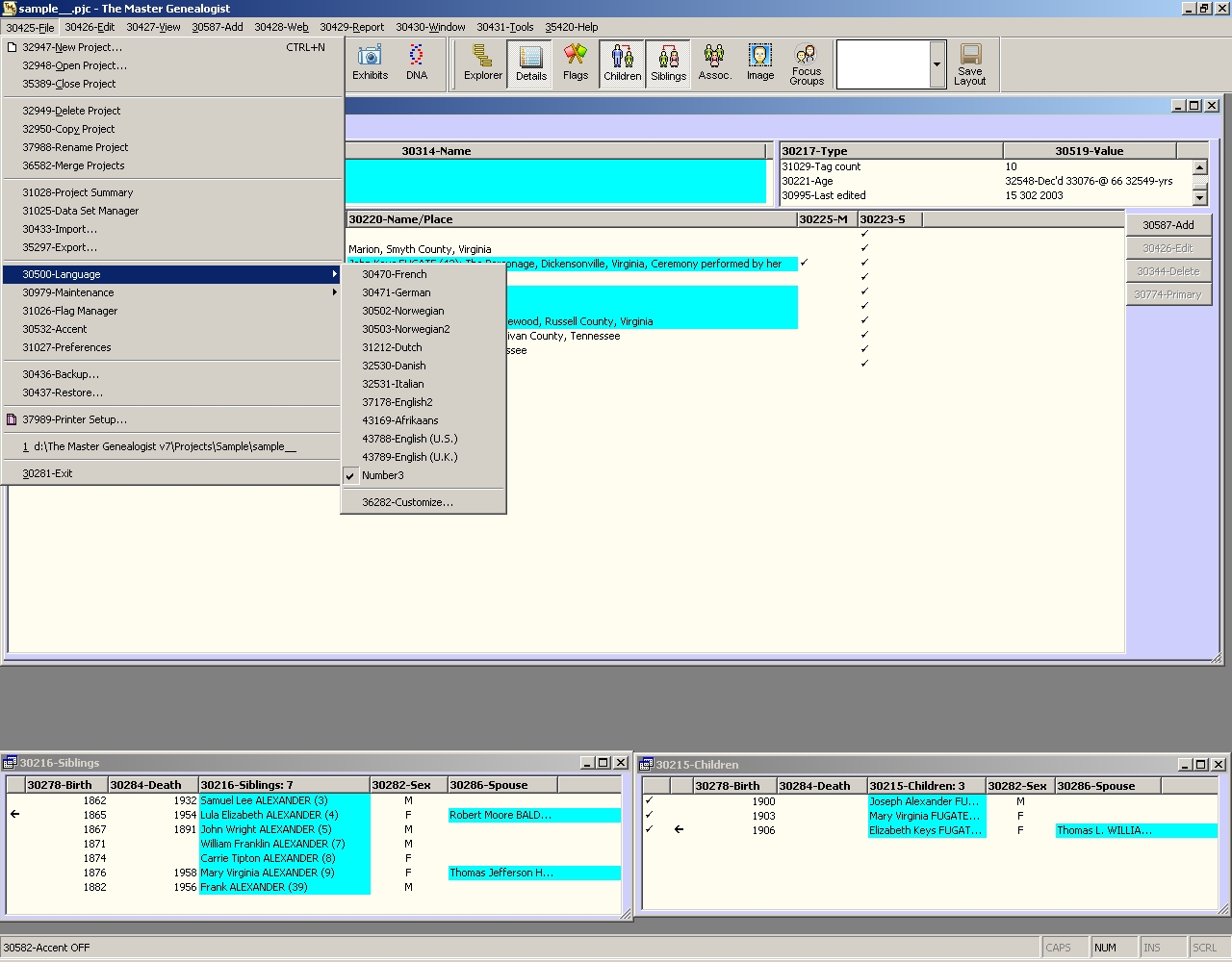Click the application icon in title bar

coord(10,9)
